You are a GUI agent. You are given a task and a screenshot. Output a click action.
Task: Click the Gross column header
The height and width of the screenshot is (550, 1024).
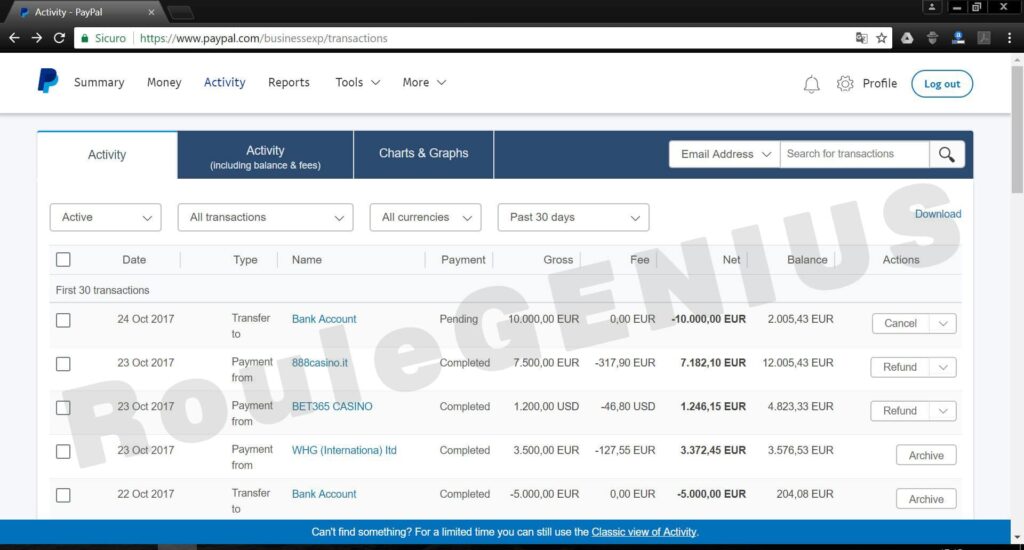pos(558,259)
